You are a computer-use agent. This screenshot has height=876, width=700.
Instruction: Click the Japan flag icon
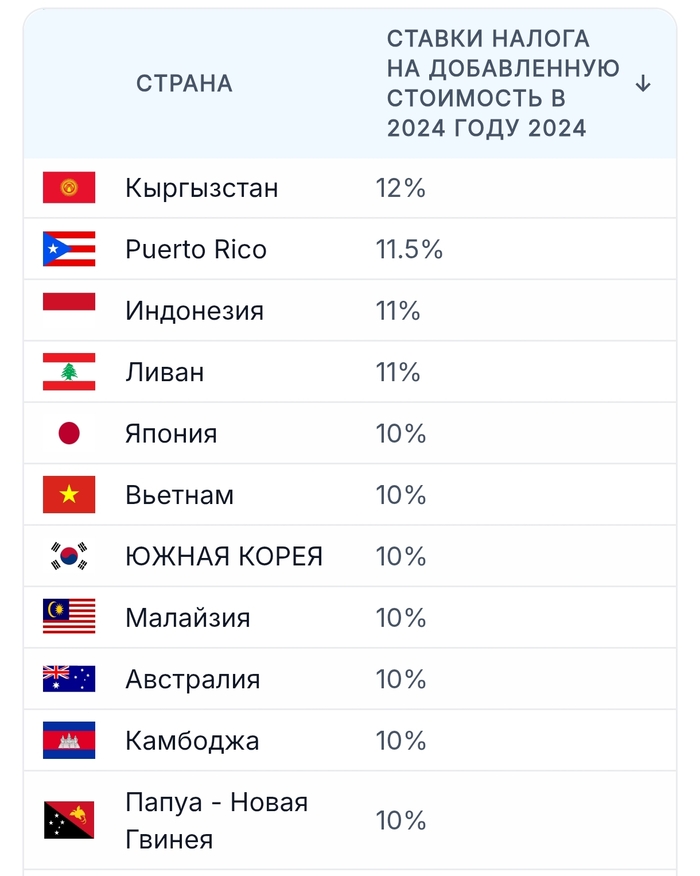pos(69,434)
